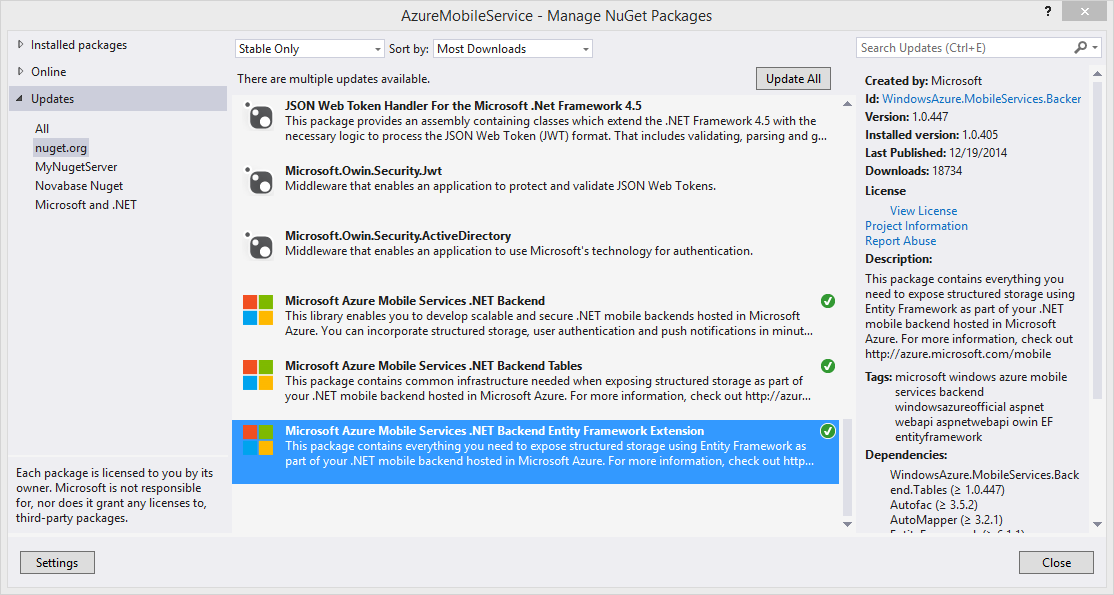Click the search magnifier icon
Screen dimensions: 1114x595
click(1081, 48)
